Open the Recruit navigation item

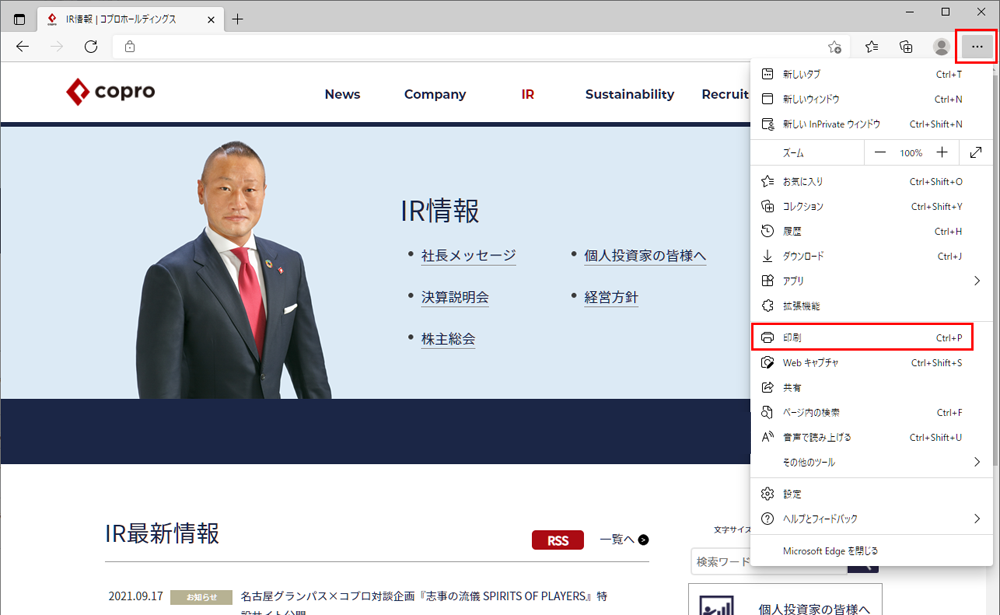[725, 94]
